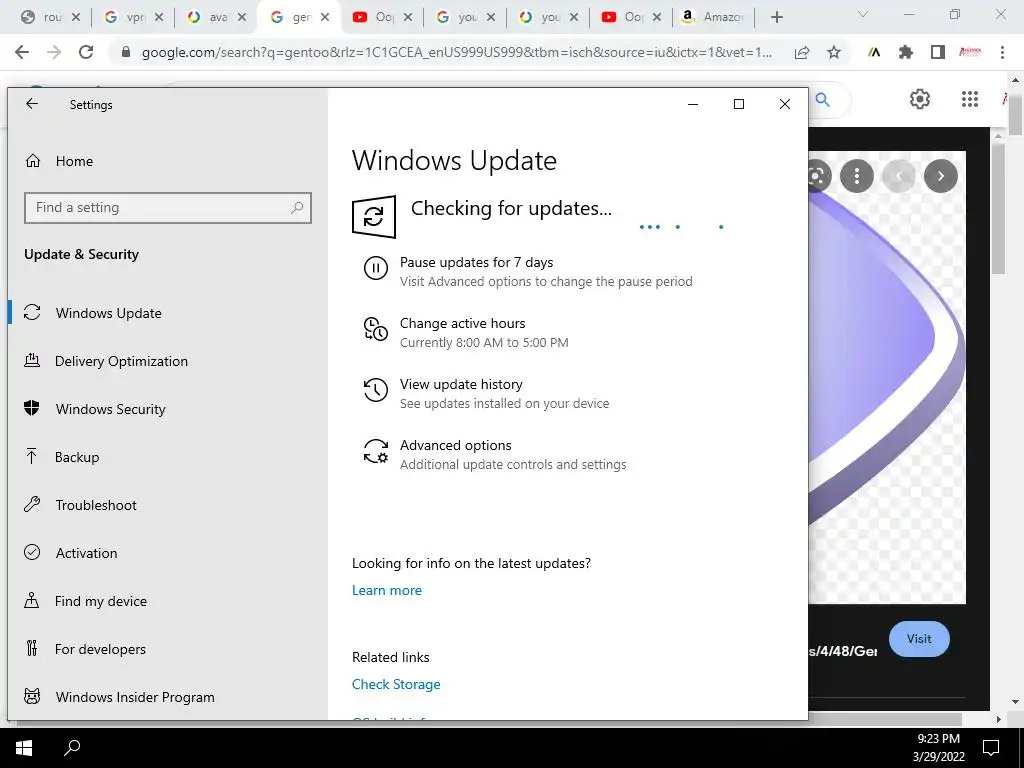This screenshot has width=1024, height=768.
Task: Go to next image in preview
Action: [940, 176]
